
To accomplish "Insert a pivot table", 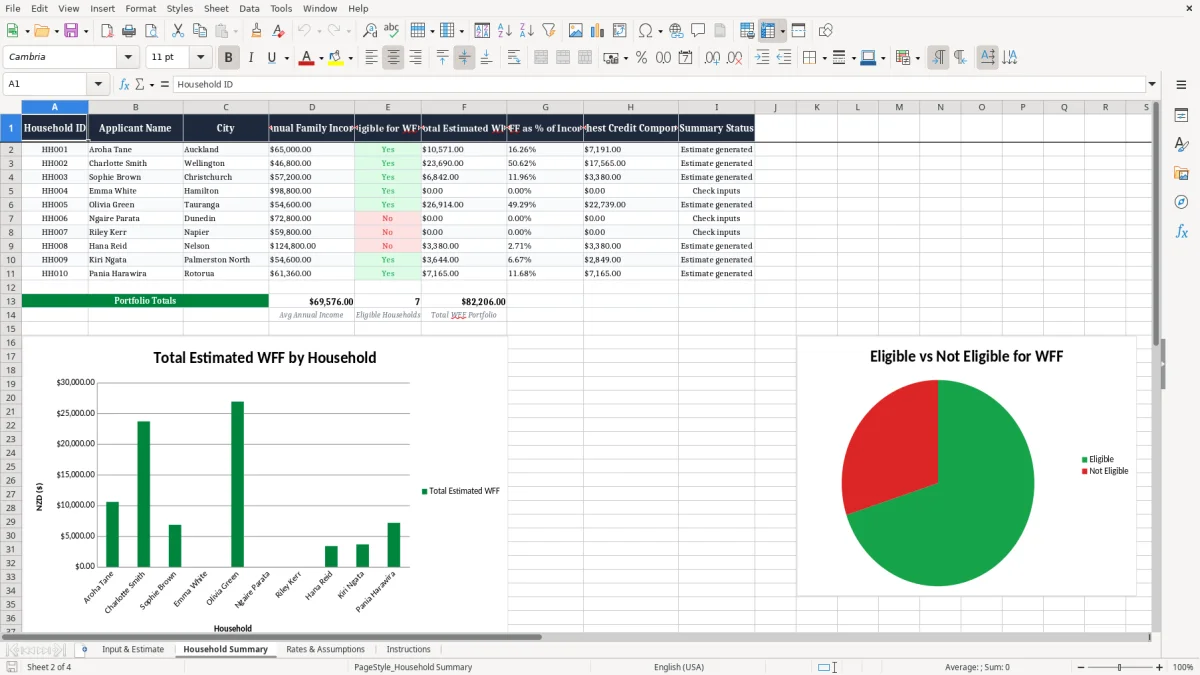I will coord(620,31).
